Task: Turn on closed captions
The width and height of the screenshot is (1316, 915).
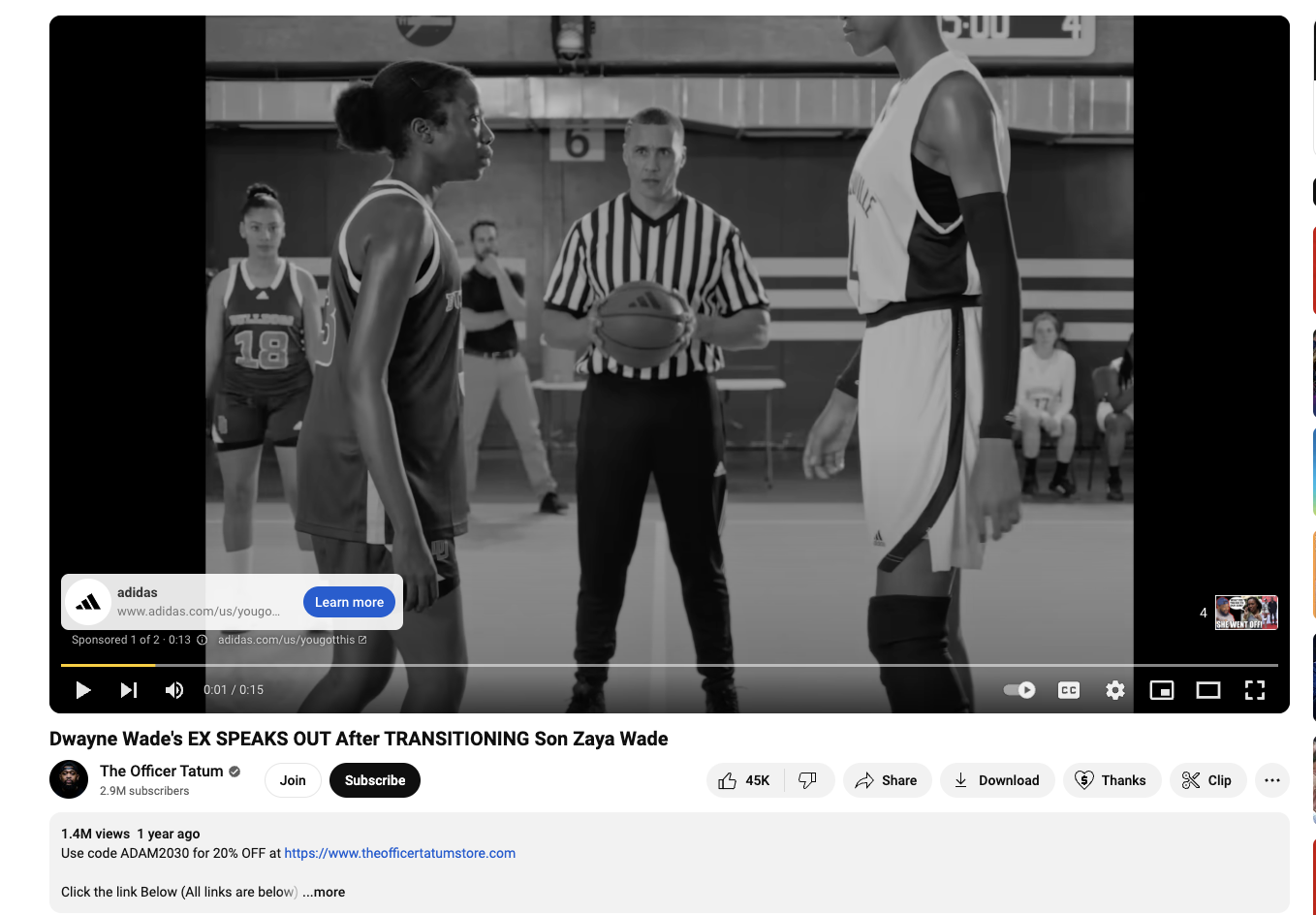Action: pos(1069,690)
